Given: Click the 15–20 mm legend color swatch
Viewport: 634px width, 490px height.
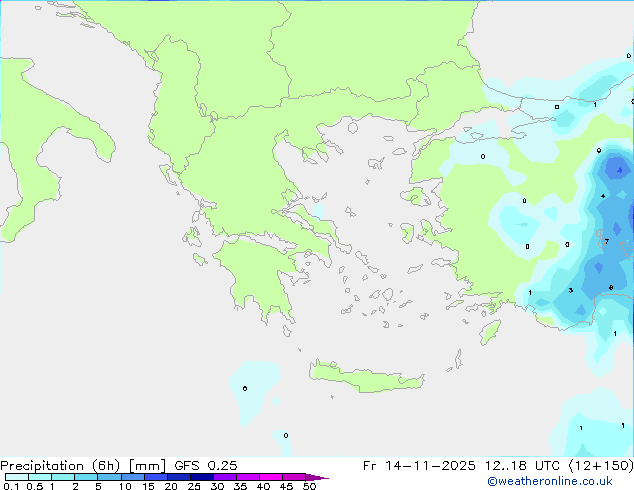Looking at the screenshot, I should [x=155, y=477].
